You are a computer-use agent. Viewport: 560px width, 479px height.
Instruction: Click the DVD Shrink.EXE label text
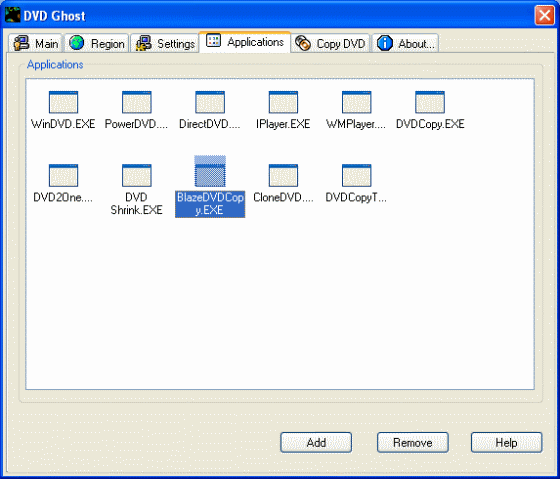pyautogui.click(x=137, y=204)
